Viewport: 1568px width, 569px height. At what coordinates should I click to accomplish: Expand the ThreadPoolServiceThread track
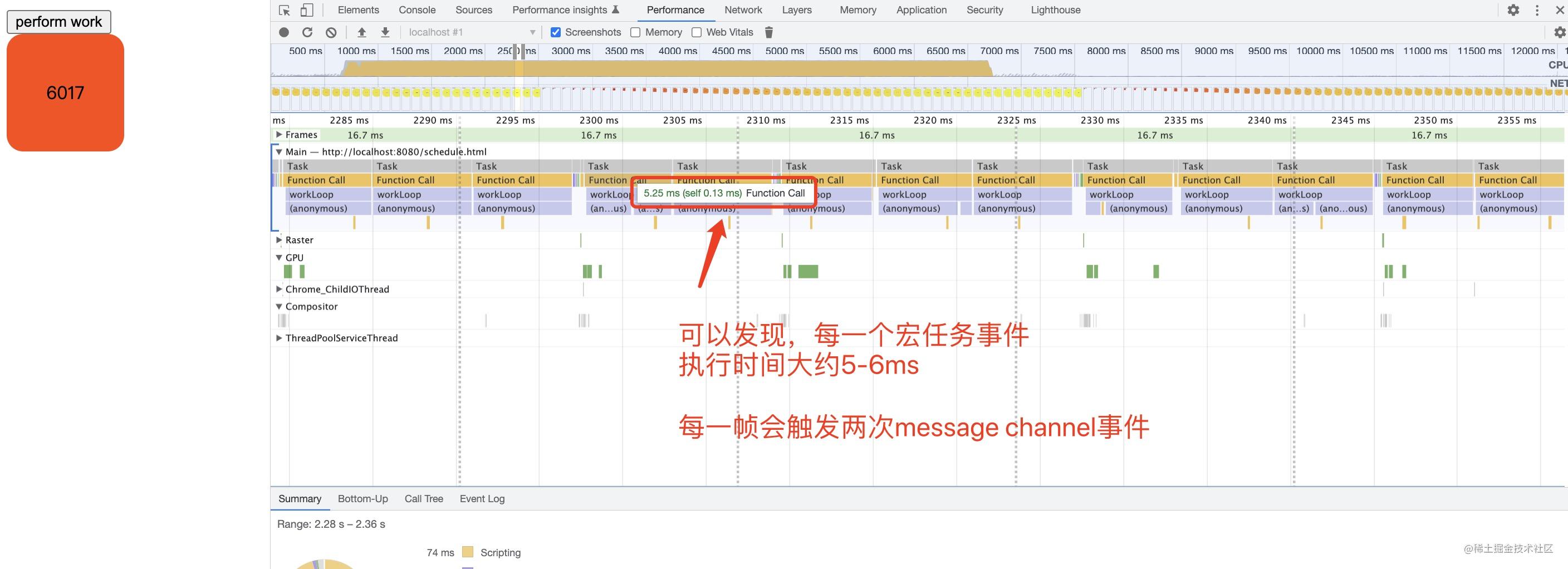pos(279,338)
